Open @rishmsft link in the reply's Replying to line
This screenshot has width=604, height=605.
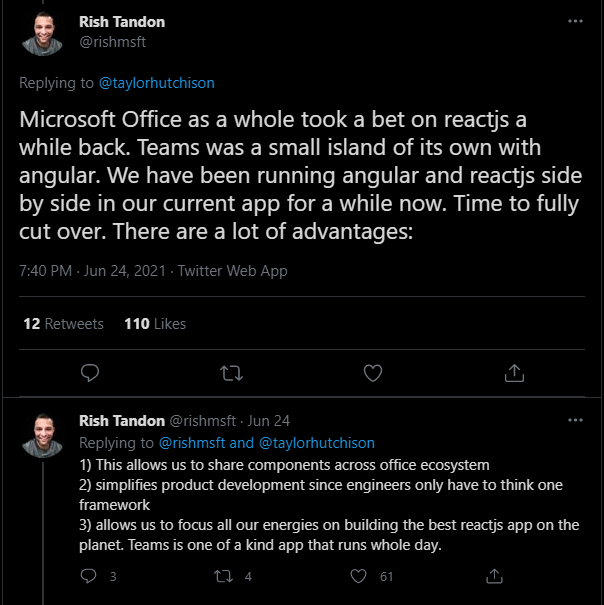(x=192, y=443)
